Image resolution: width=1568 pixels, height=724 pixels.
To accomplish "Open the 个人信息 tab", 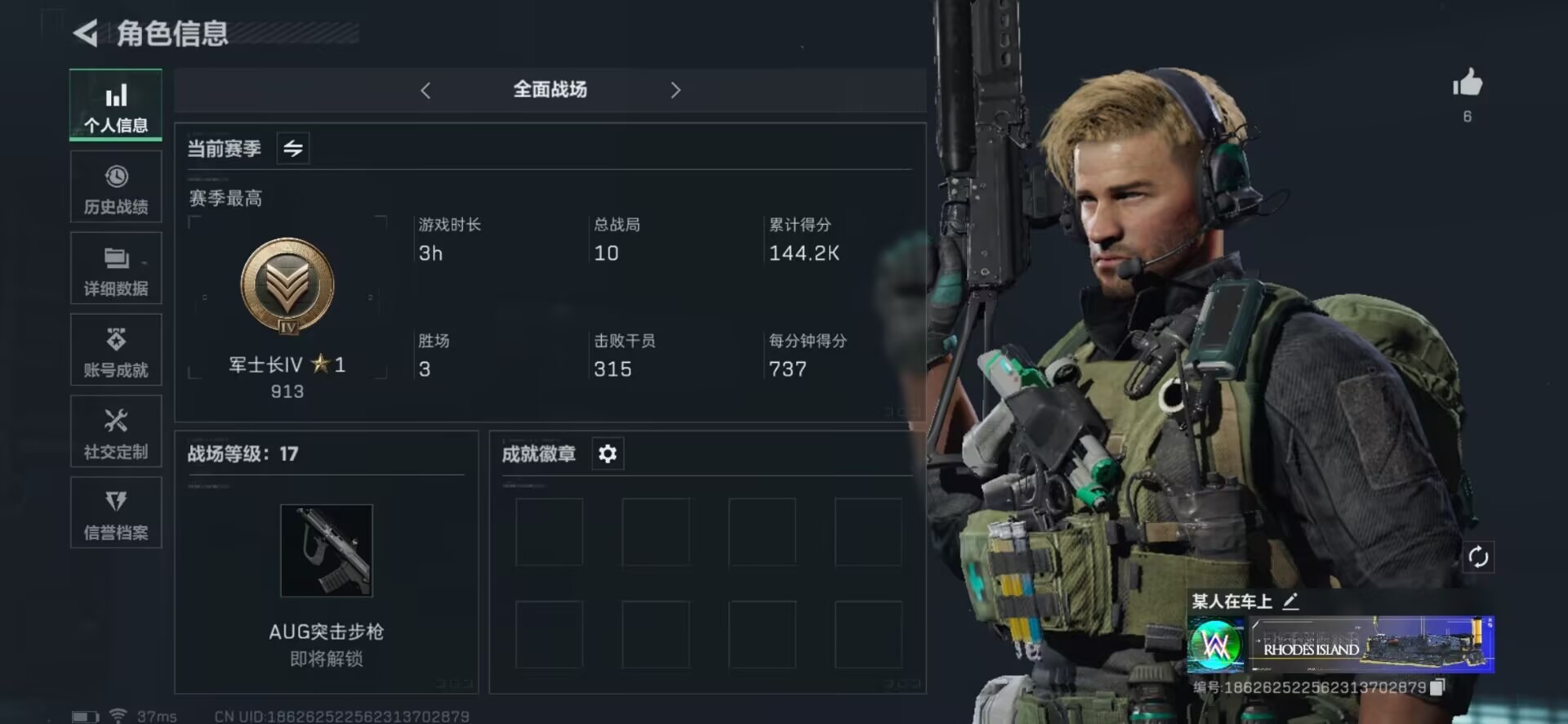I will point(116,105).
